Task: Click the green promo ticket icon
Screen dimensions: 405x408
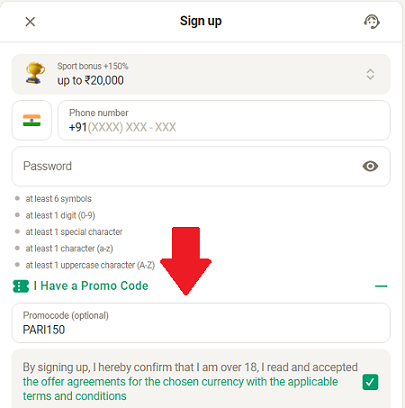Action: coord(21,286)
